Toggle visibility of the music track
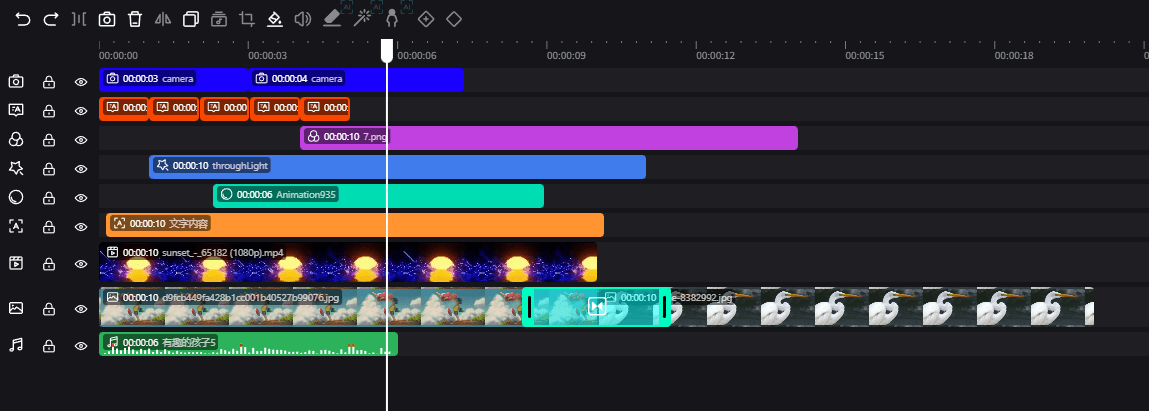Viewport: 1149px width, 411px height. click(x=81, y=346)
